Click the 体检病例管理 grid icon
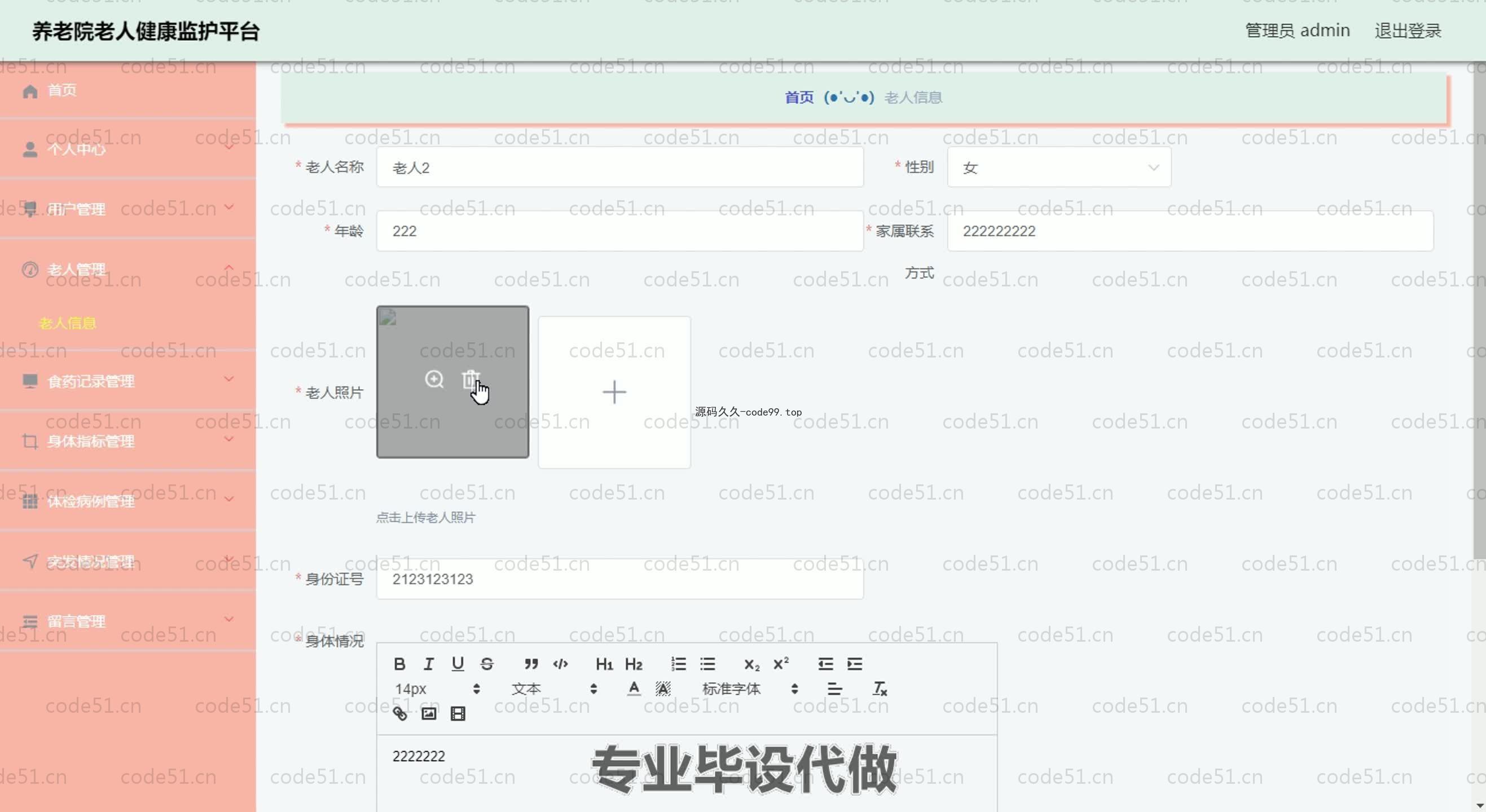The height and width of the screenshot is (812, 1486). click(30, 501)
